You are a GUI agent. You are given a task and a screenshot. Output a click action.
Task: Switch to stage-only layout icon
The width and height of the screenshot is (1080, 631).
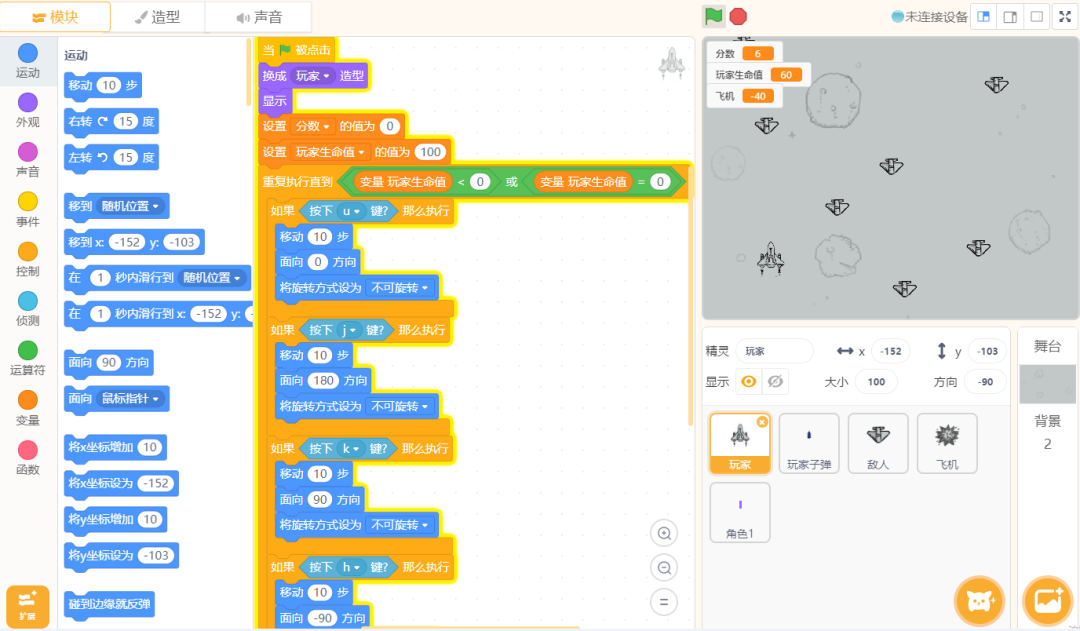[x=1037, y=17]
